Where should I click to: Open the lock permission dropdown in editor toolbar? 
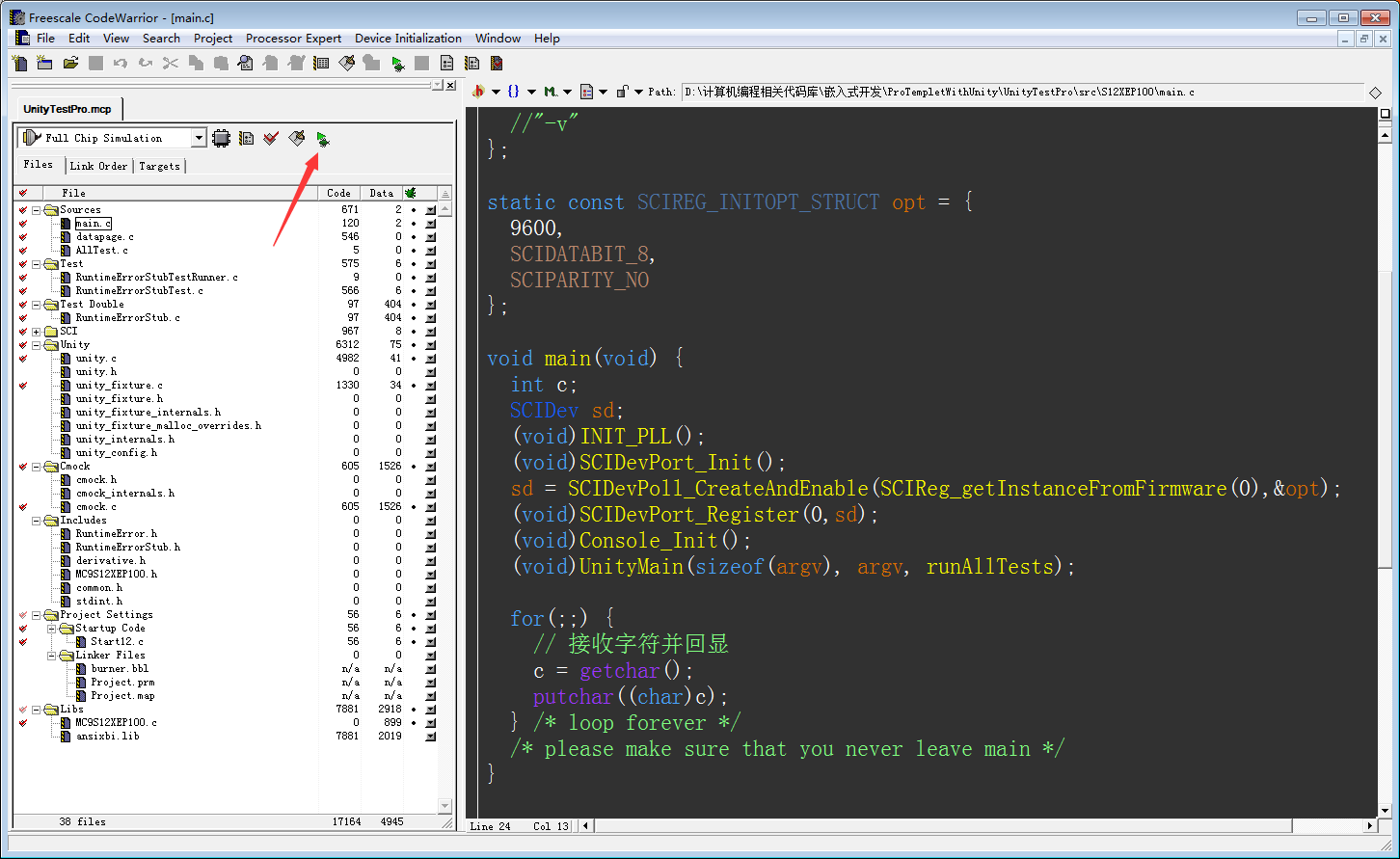630,92
